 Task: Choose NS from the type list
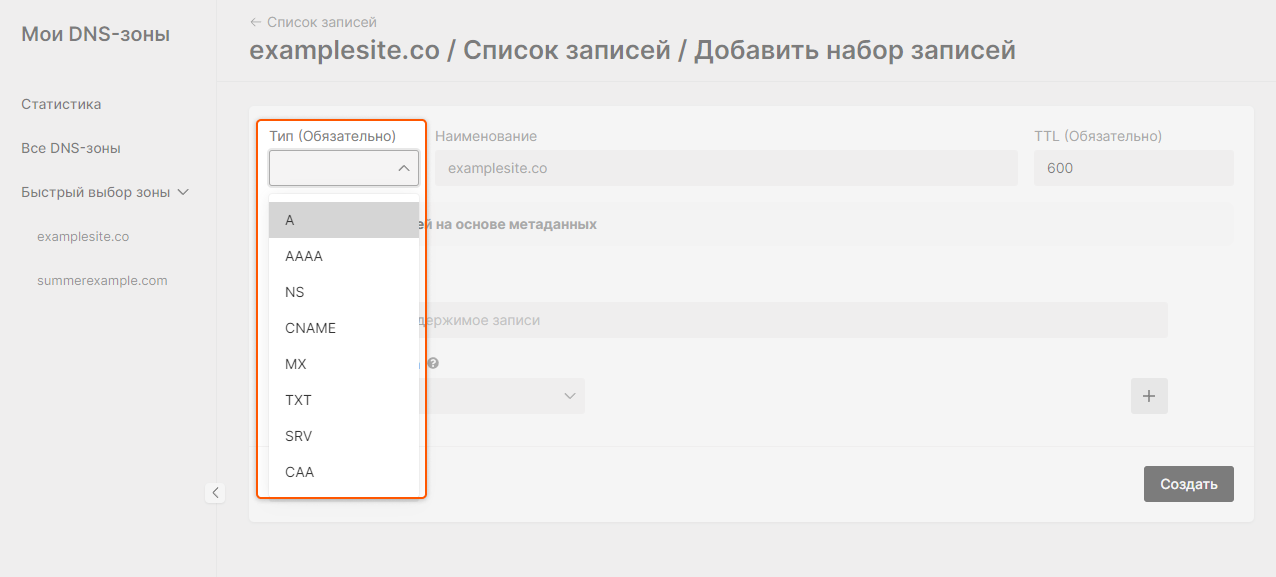coord(343,292)
